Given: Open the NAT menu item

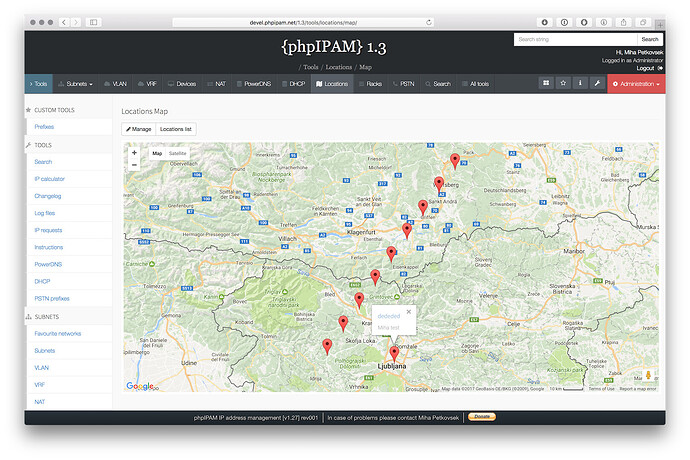Looking at the screenshot, I should [217, 84].
